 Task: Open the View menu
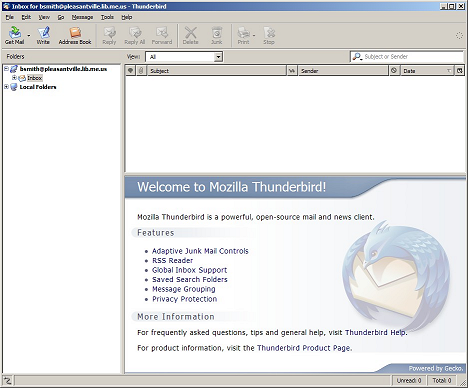(x=44, y=17)
